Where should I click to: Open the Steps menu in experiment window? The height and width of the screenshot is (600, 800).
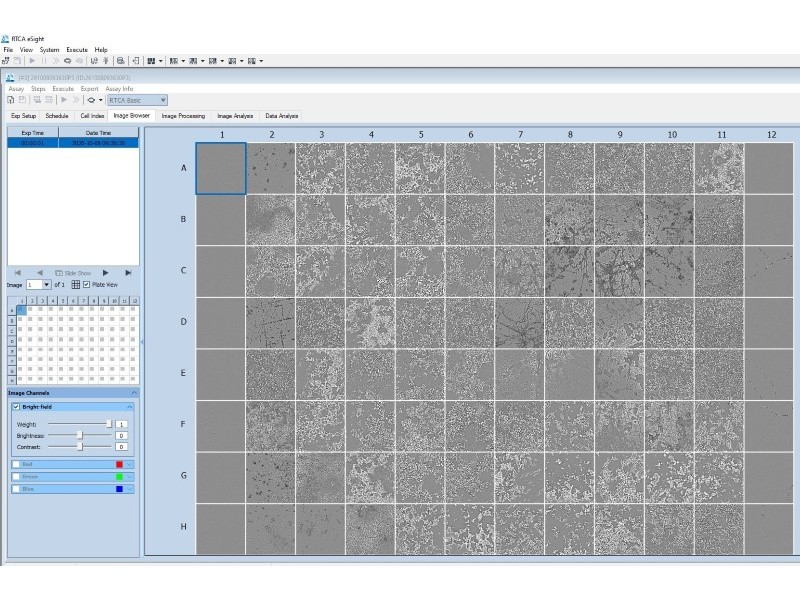(x=38, y=89)
